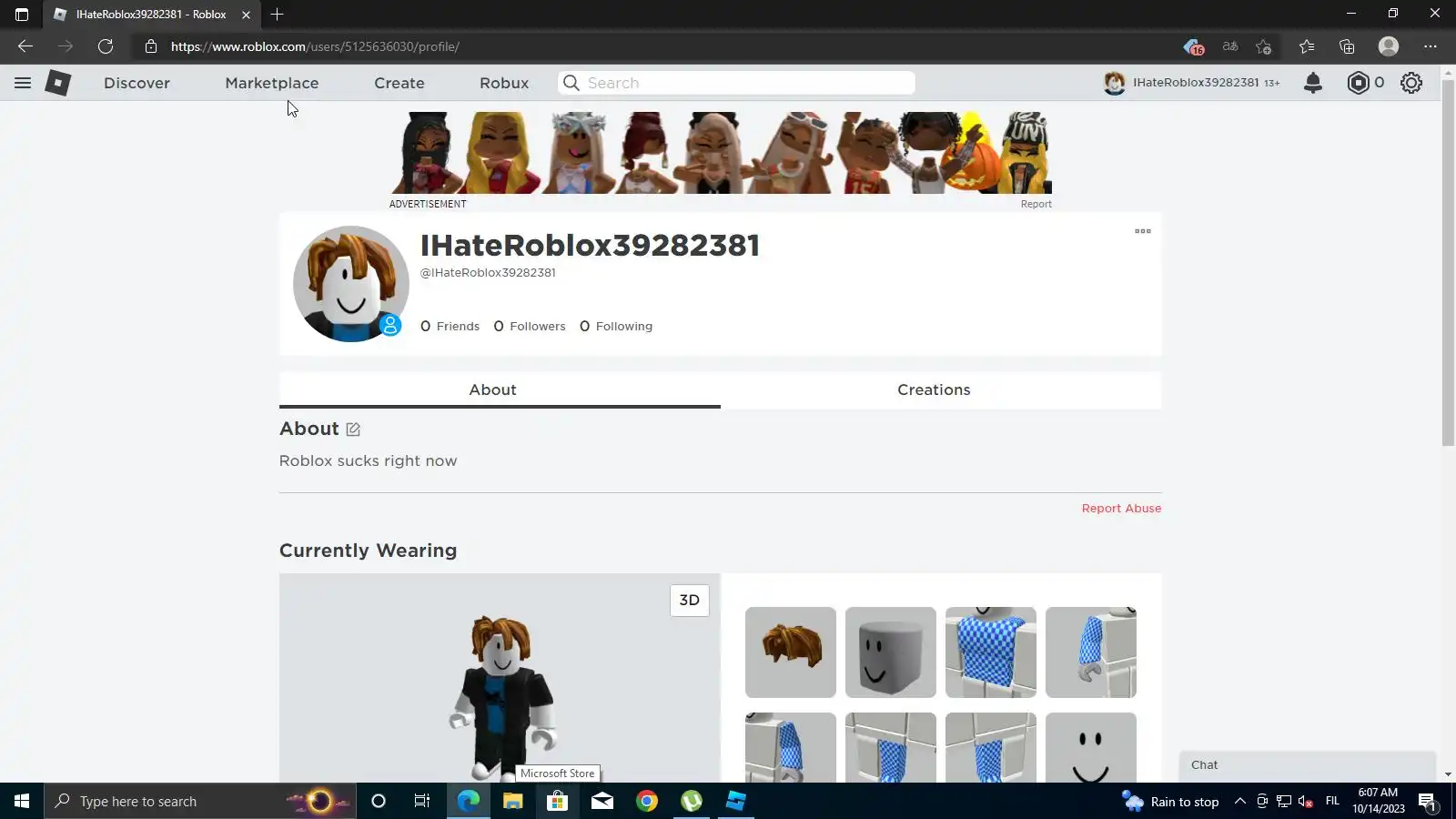The height and width of the screenshot is (819, 1456).
Task: Add this page to favorites
Action: coord(1263,46)
